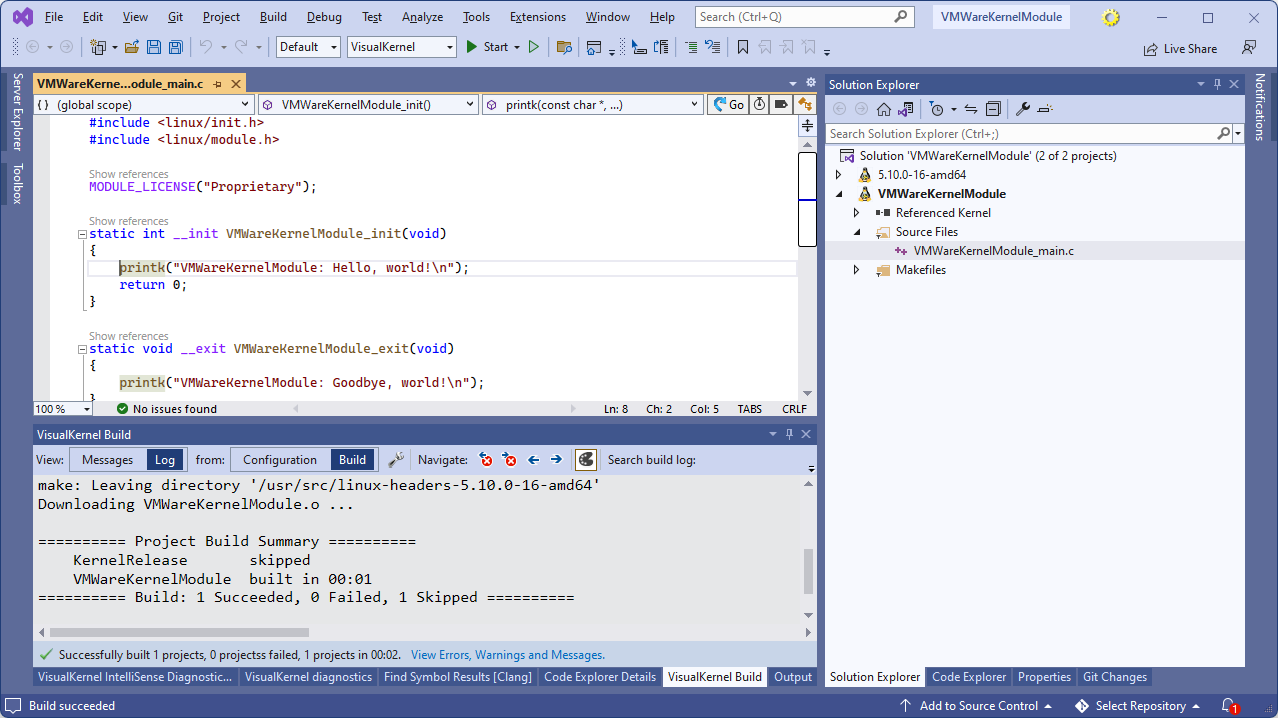This screenshot has width=1278, height=718.
Task: Toggle the build log color palette icon
Action: (x=586, y=460)
